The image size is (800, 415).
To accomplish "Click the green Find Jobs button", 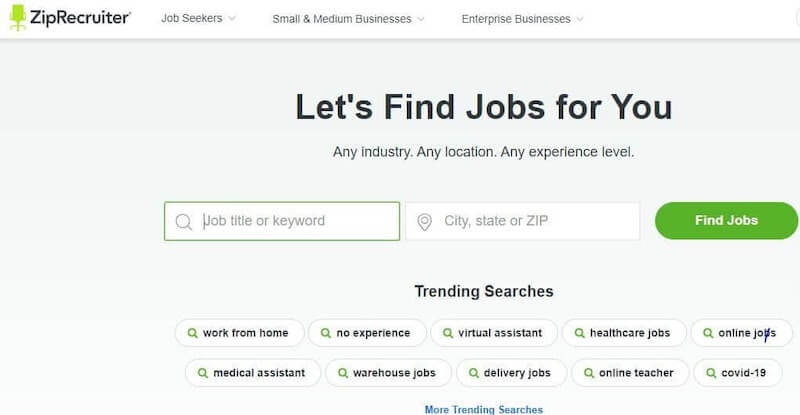I will 726,221.
